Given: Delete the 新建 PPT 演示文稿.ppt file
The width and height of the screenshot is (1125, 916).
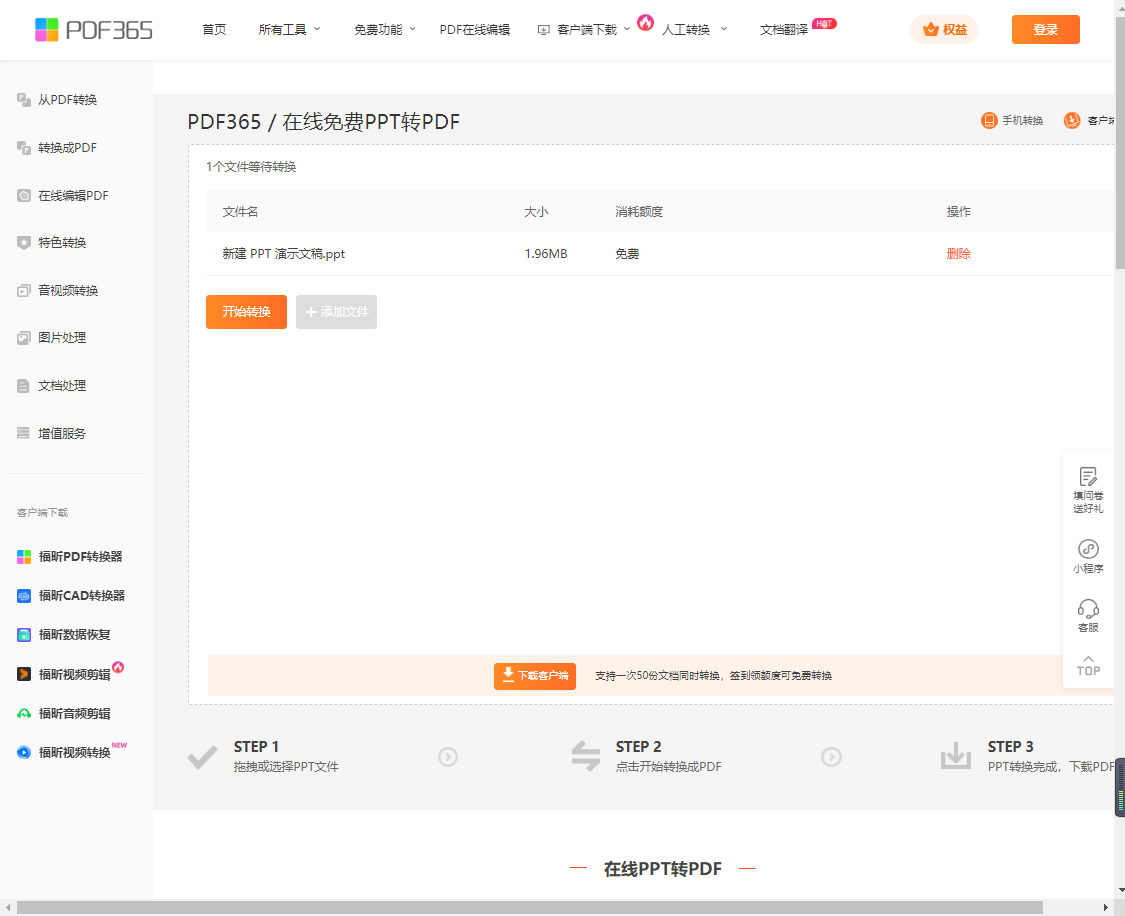Looking at the screenshot, I should (x=959, y=253).
